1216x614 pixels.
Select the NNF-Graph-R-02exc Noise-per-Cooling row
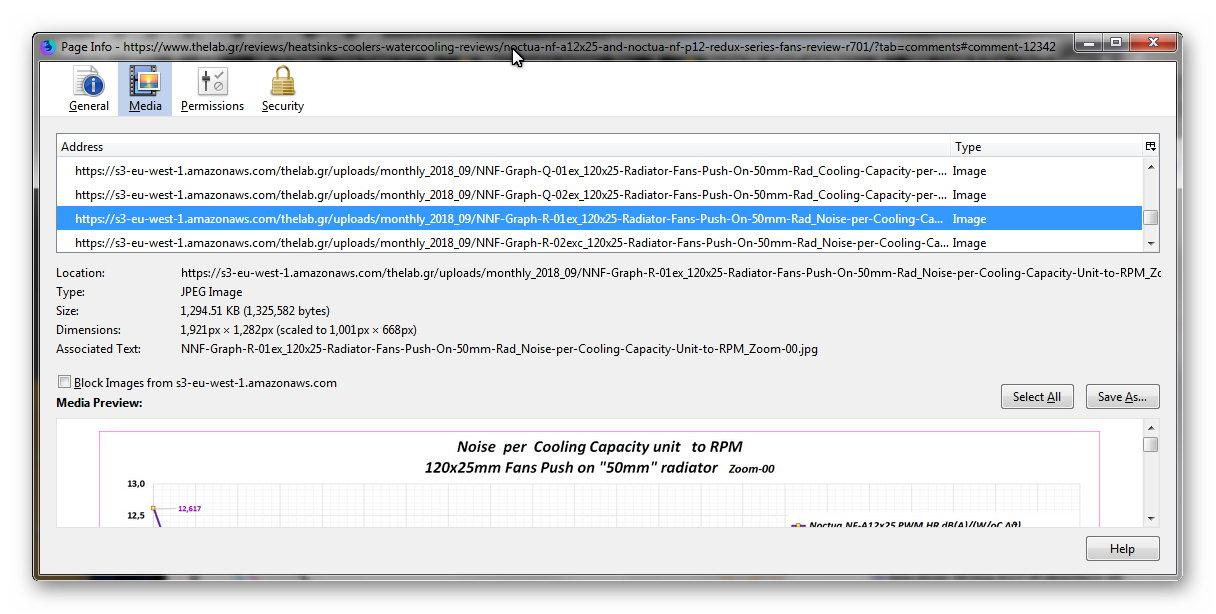click(x=599, y=242)
